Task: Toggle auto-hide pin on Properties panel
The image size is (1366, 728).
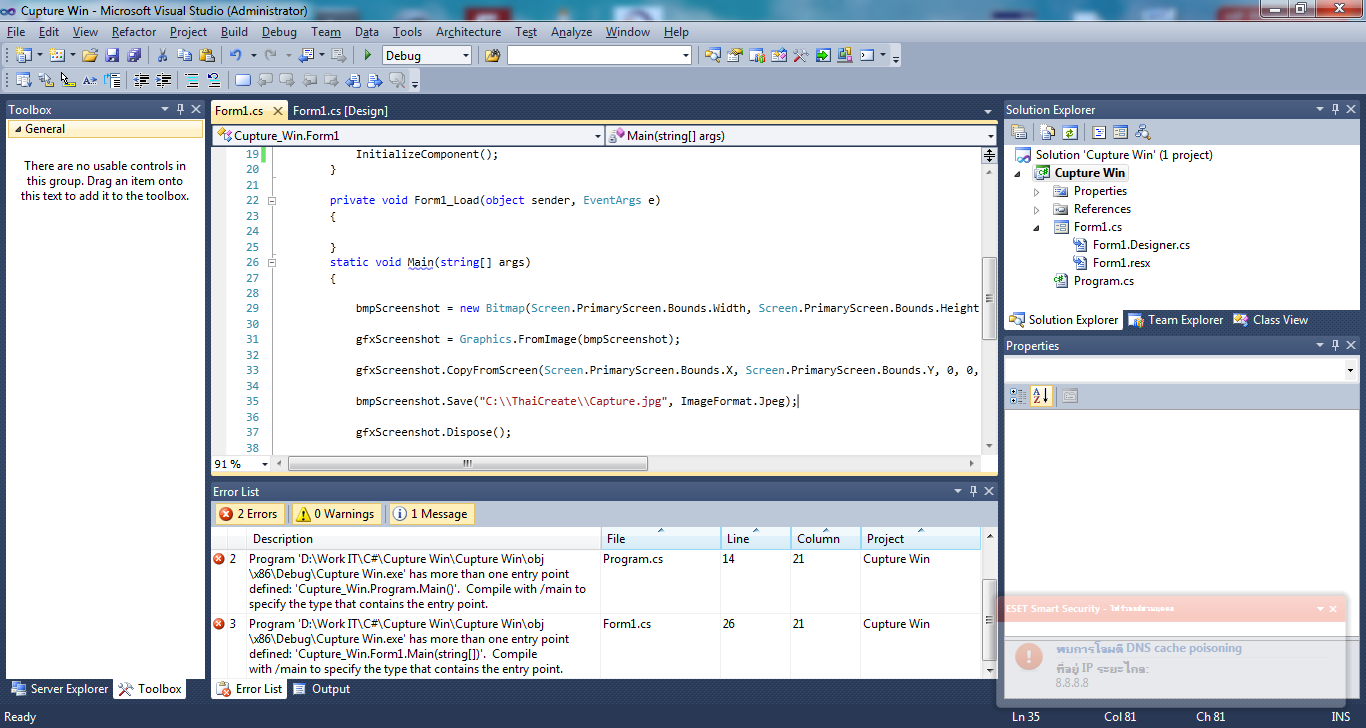Action: click(1335, 345)
